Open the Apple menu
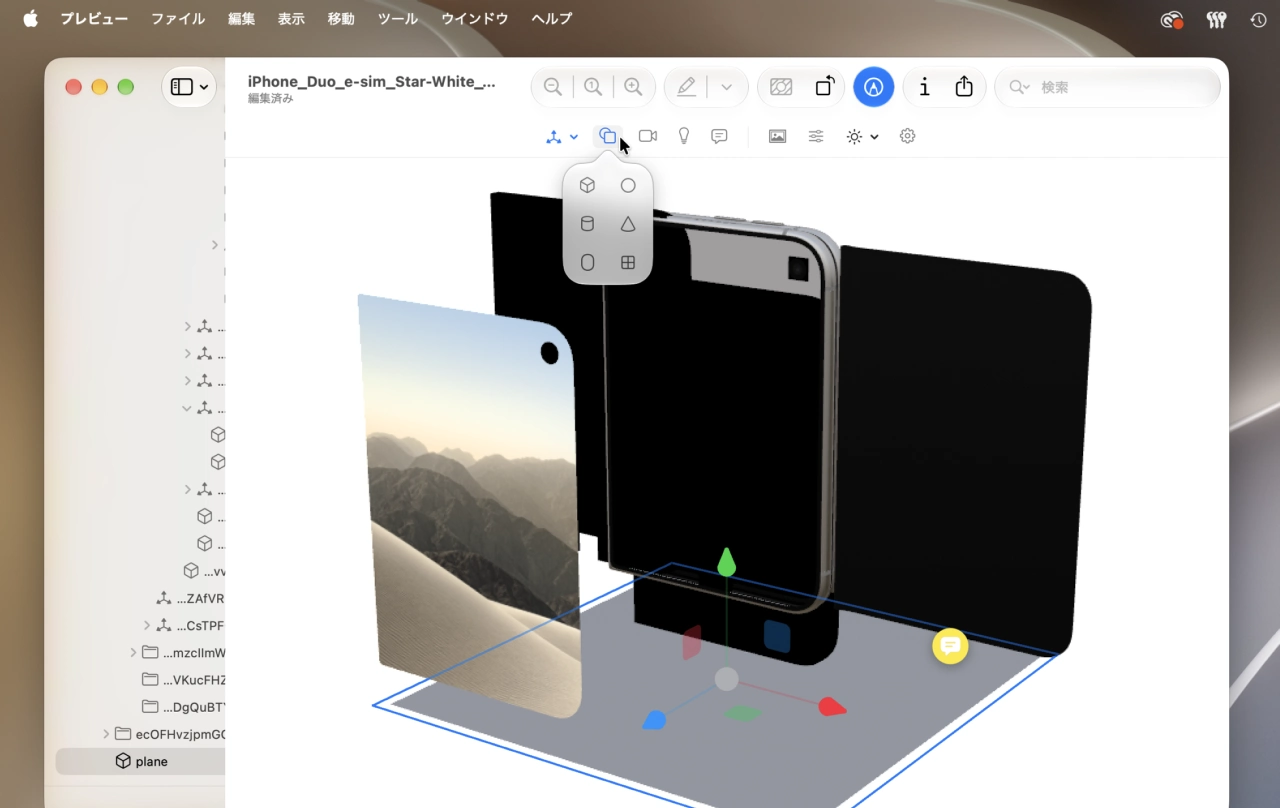The image size is (1280, 808). 30,19
